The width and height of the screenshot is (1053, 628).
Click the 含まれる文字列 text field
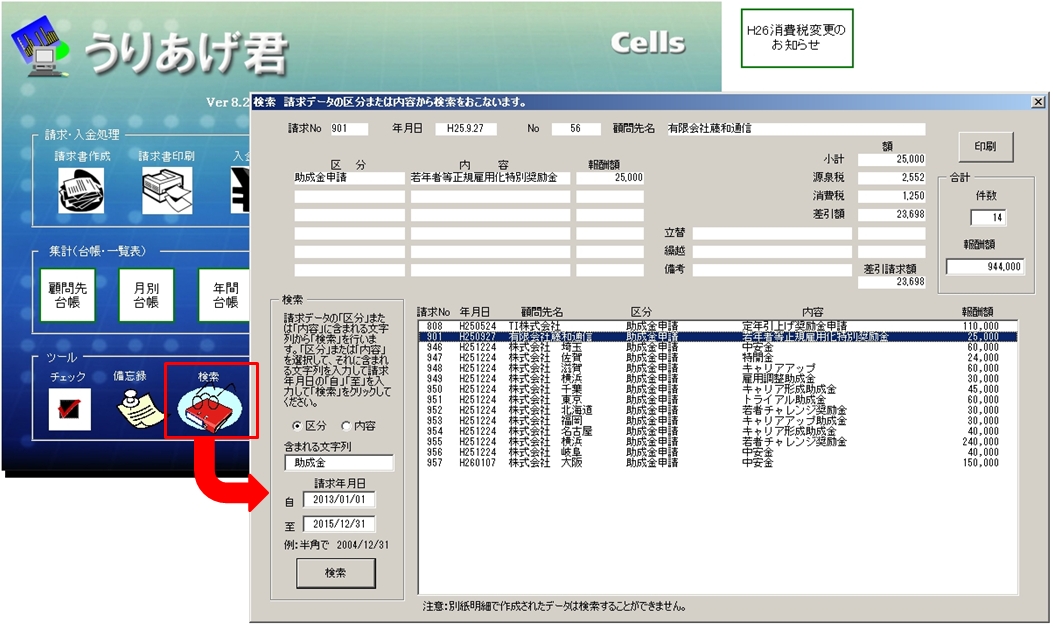[x=338, y=463]
